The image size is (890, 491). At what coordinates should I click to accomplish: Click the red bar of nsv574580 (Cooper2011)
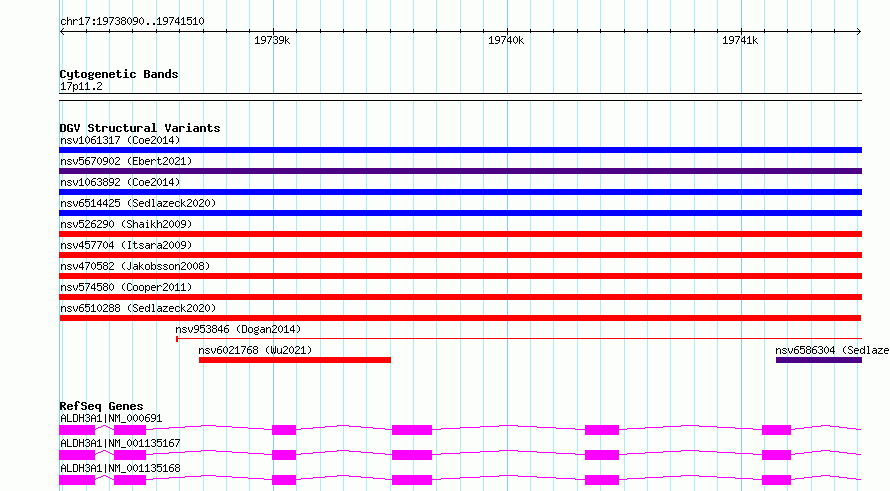[x=460, y=297]
